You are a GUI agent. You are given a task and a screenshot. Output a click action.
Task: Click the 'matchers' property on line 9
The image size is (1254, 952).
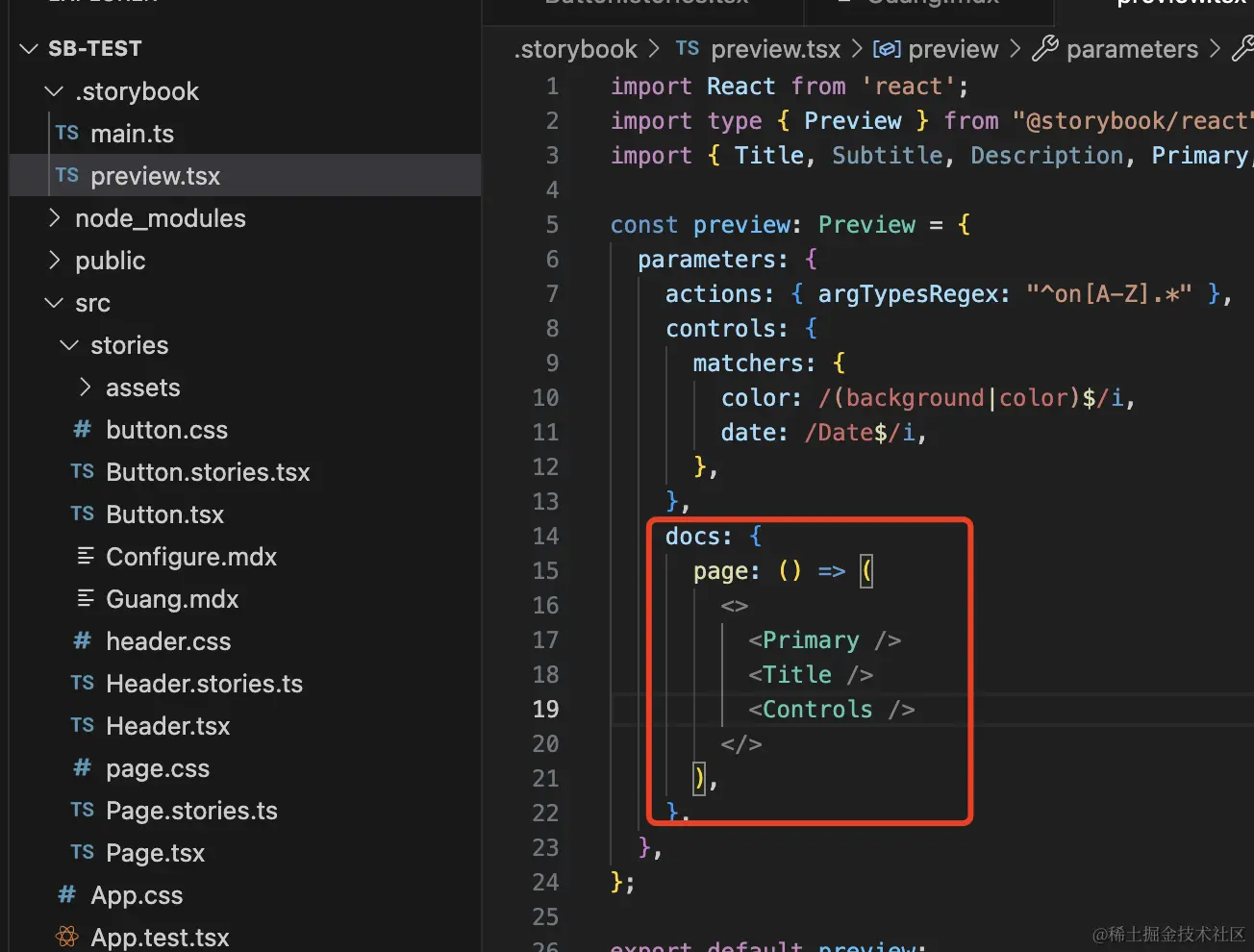[747, 363]
